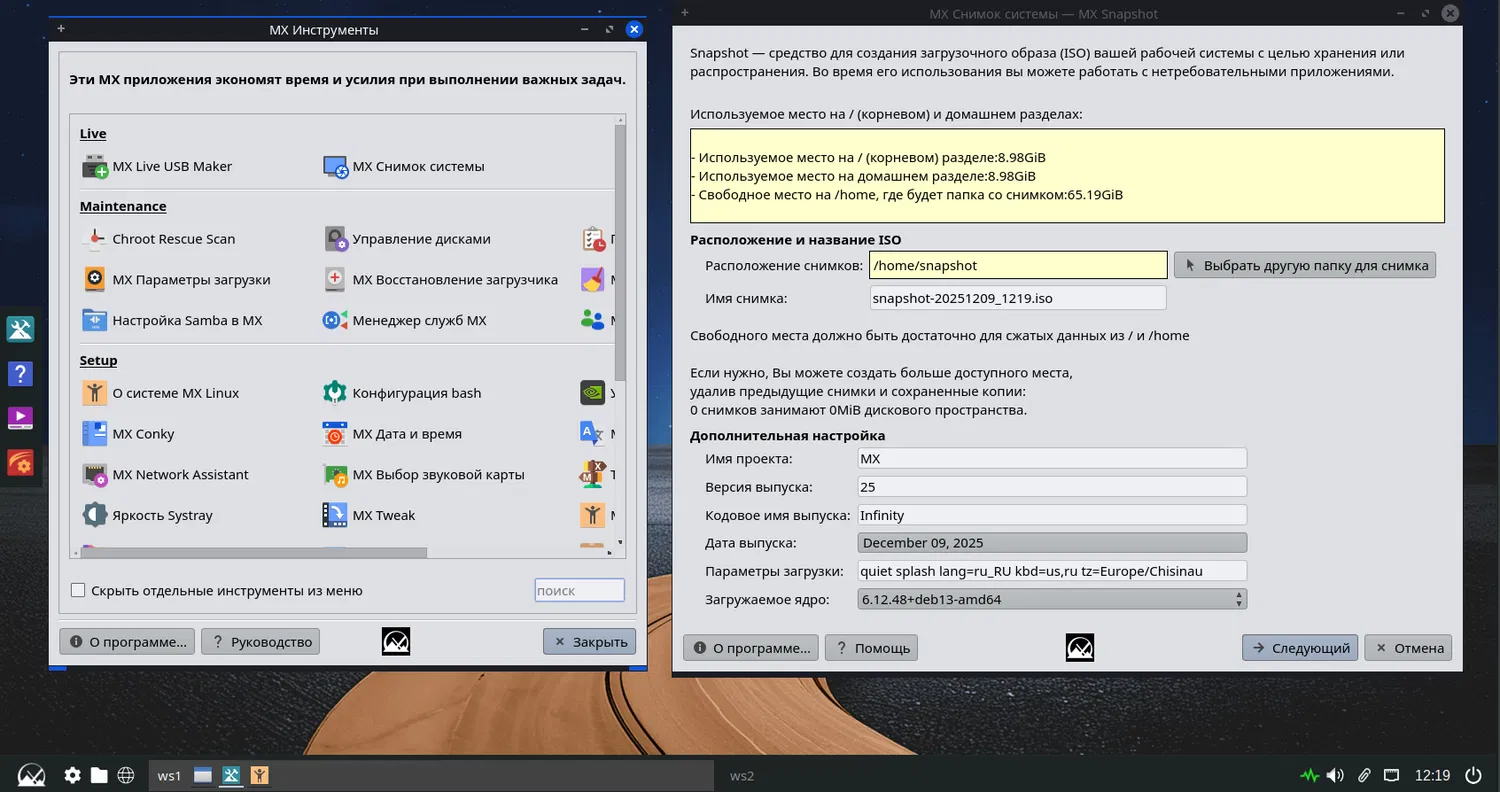This screenshot has width=1500, height=792.
Task: Click the network connection tray icon
Action: point(1391,775)
